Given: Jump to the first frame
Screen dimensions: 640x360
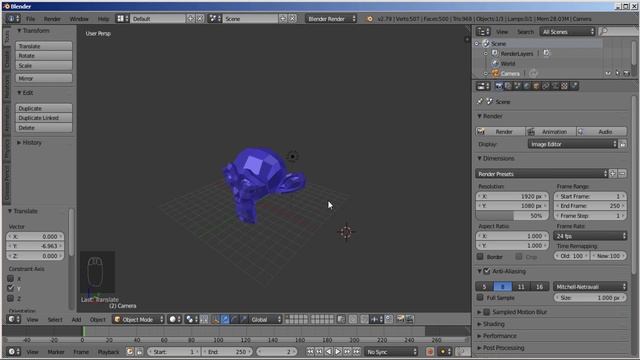Looking at the screenshot, I should pos(310,351).
